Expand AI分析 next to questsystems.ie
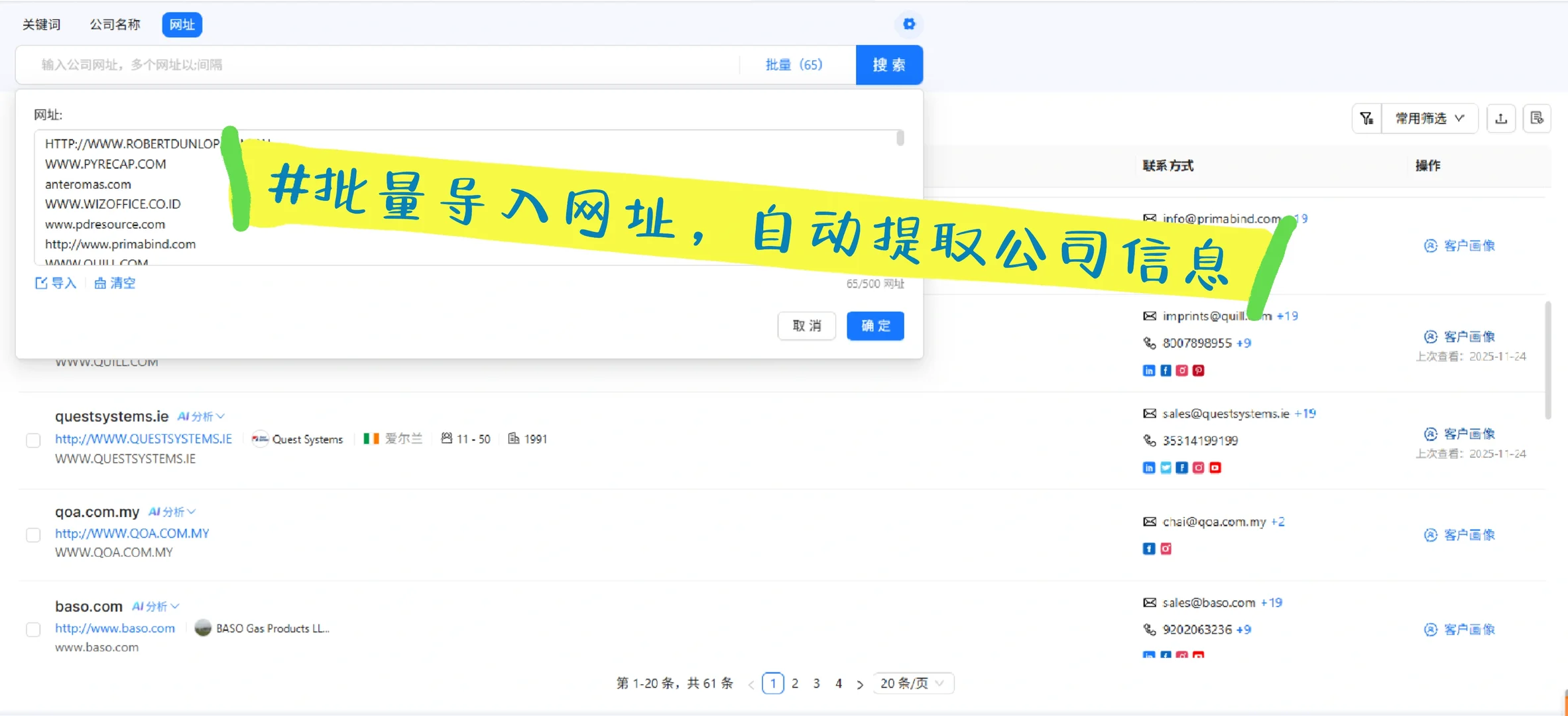This screenshot has height=716, width=1568. click(x=201, y=416)
